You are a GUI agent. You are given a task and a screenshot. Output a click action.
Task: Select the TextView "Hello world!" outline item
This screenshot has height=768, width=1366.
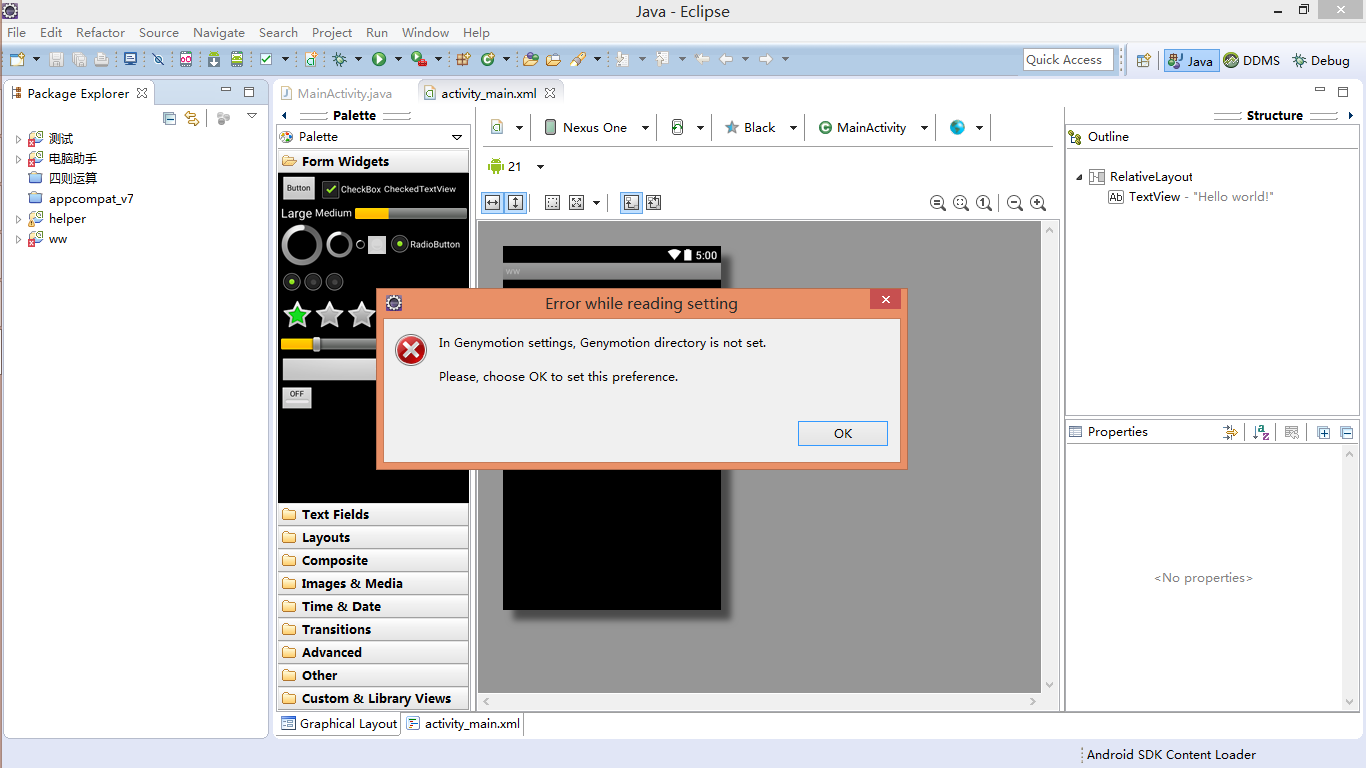(1190, 197)
